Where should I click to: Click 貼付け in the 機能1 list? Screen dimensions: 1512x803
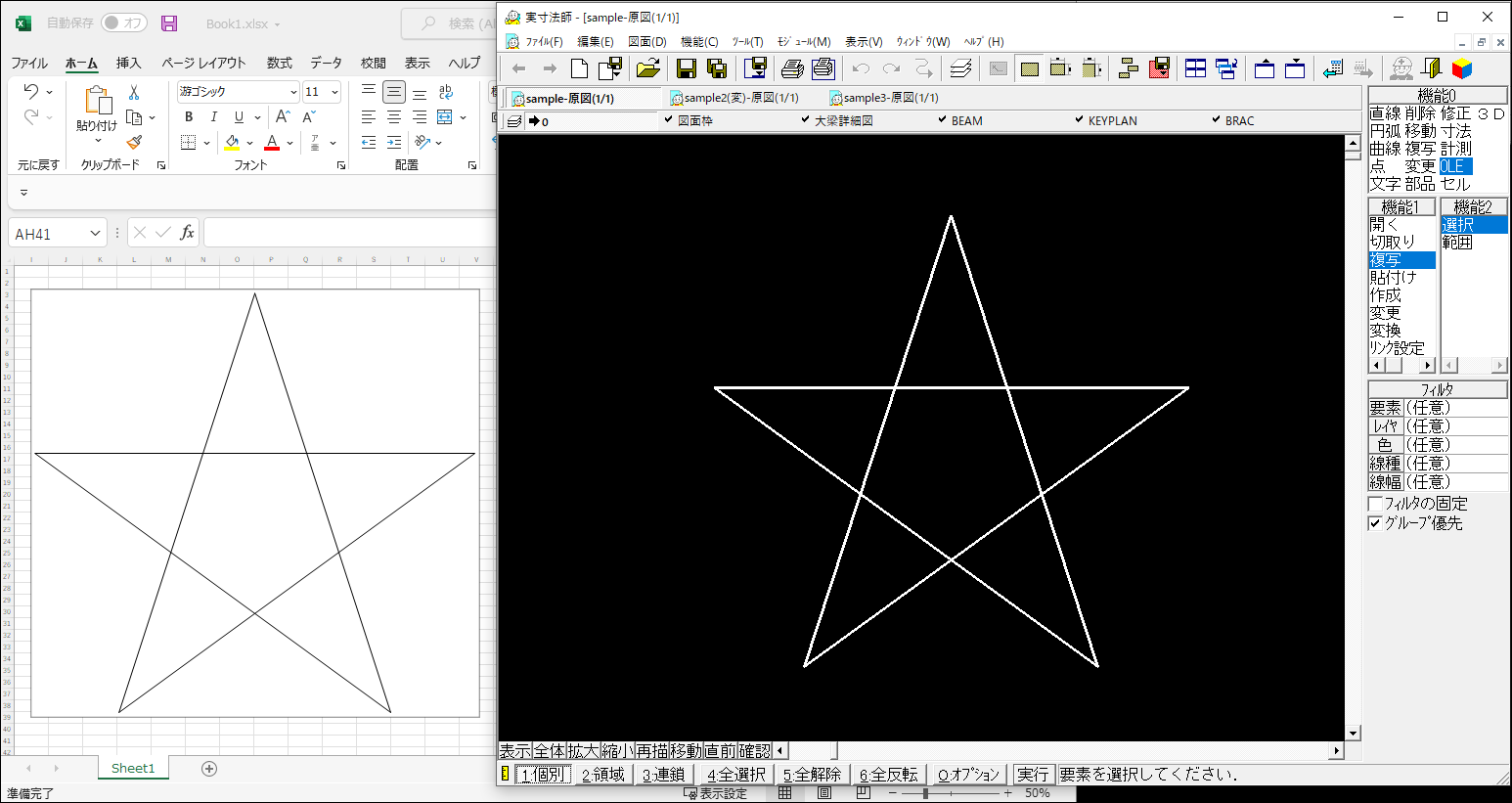(1393, 278)
